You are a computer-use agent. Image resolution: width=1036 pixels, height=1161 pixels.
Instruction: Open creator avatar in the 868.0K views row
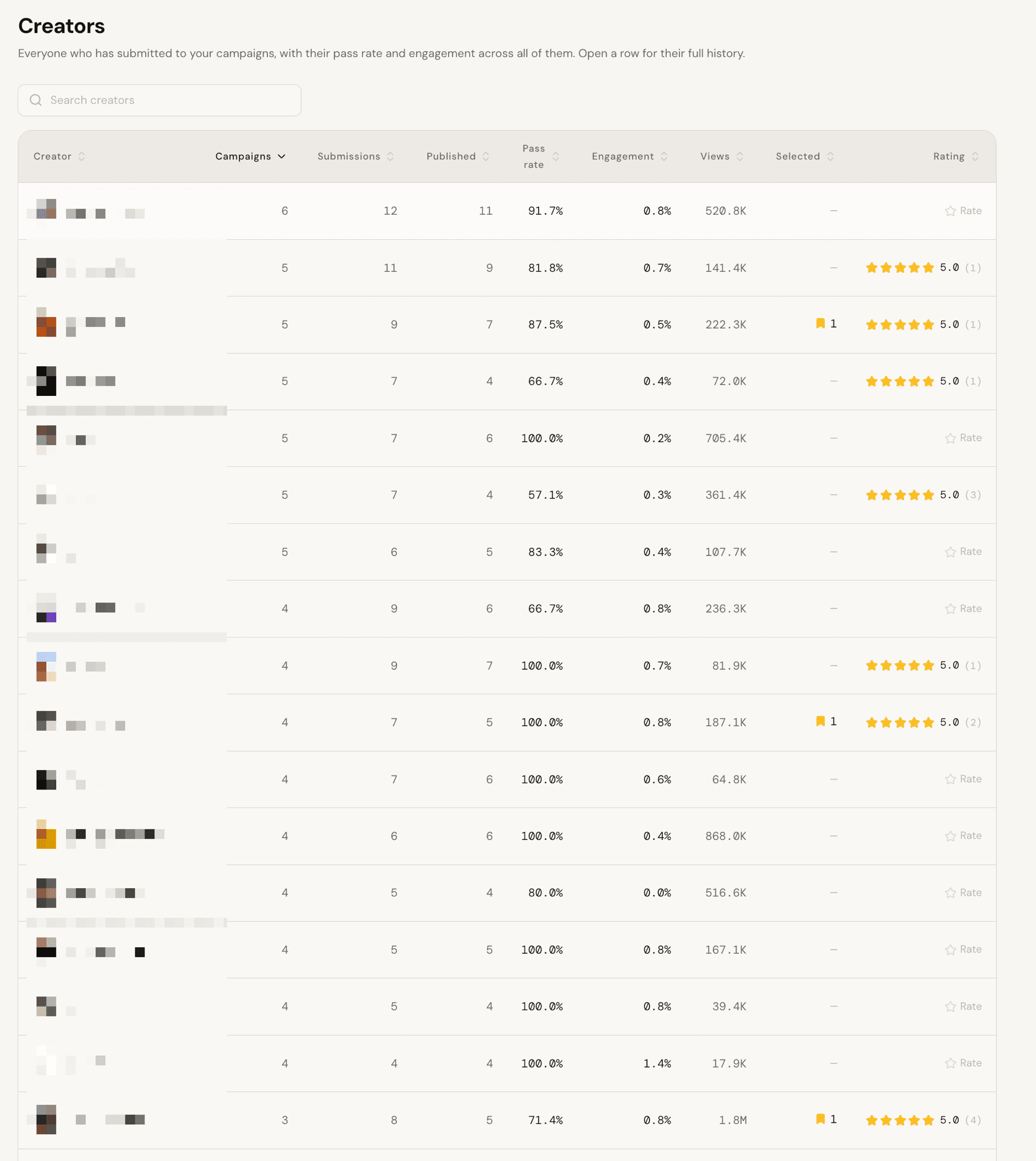coord(46,834)
